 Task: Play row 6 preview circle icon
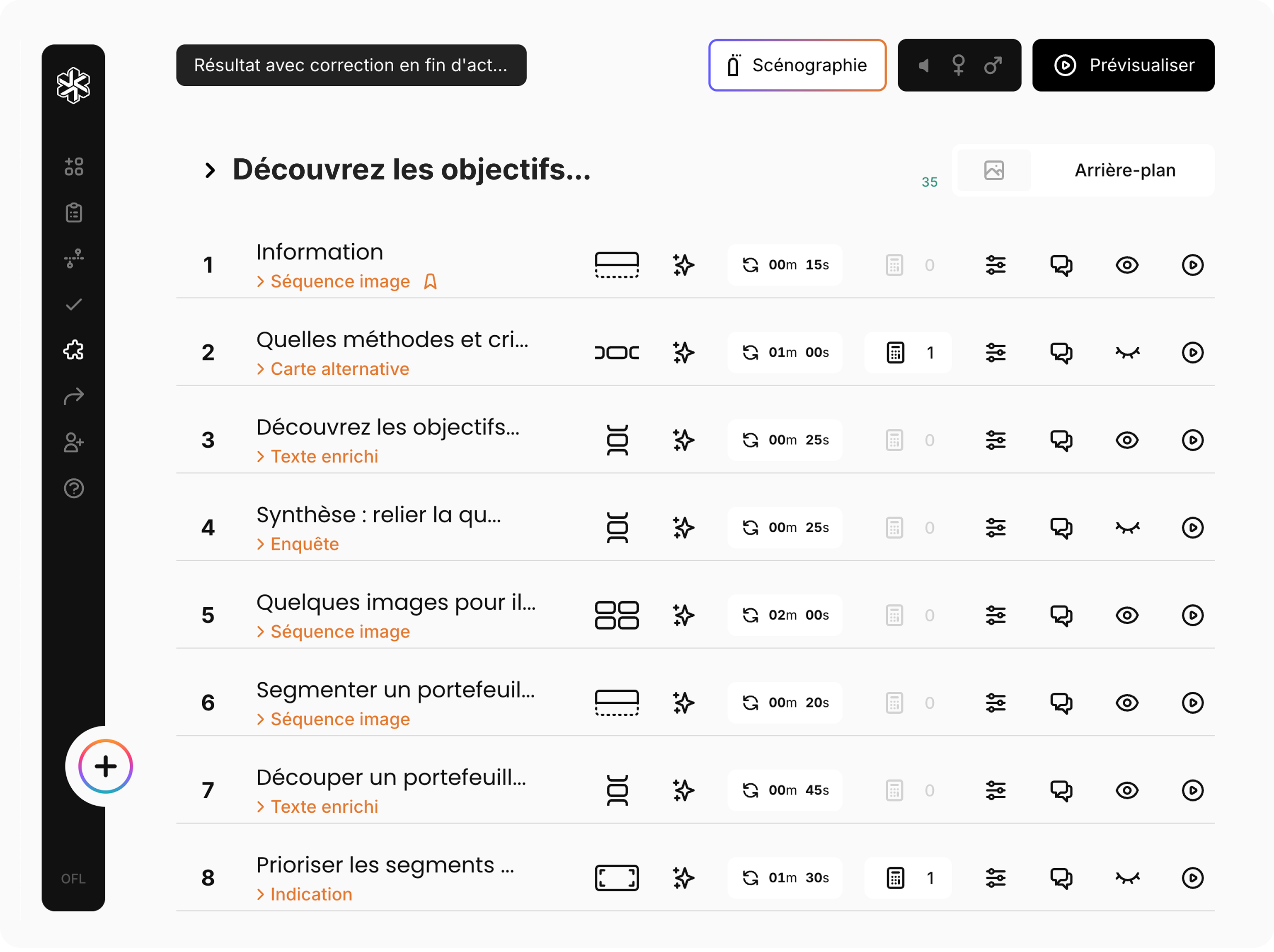pyautogui.click(x=1192, y=702)
